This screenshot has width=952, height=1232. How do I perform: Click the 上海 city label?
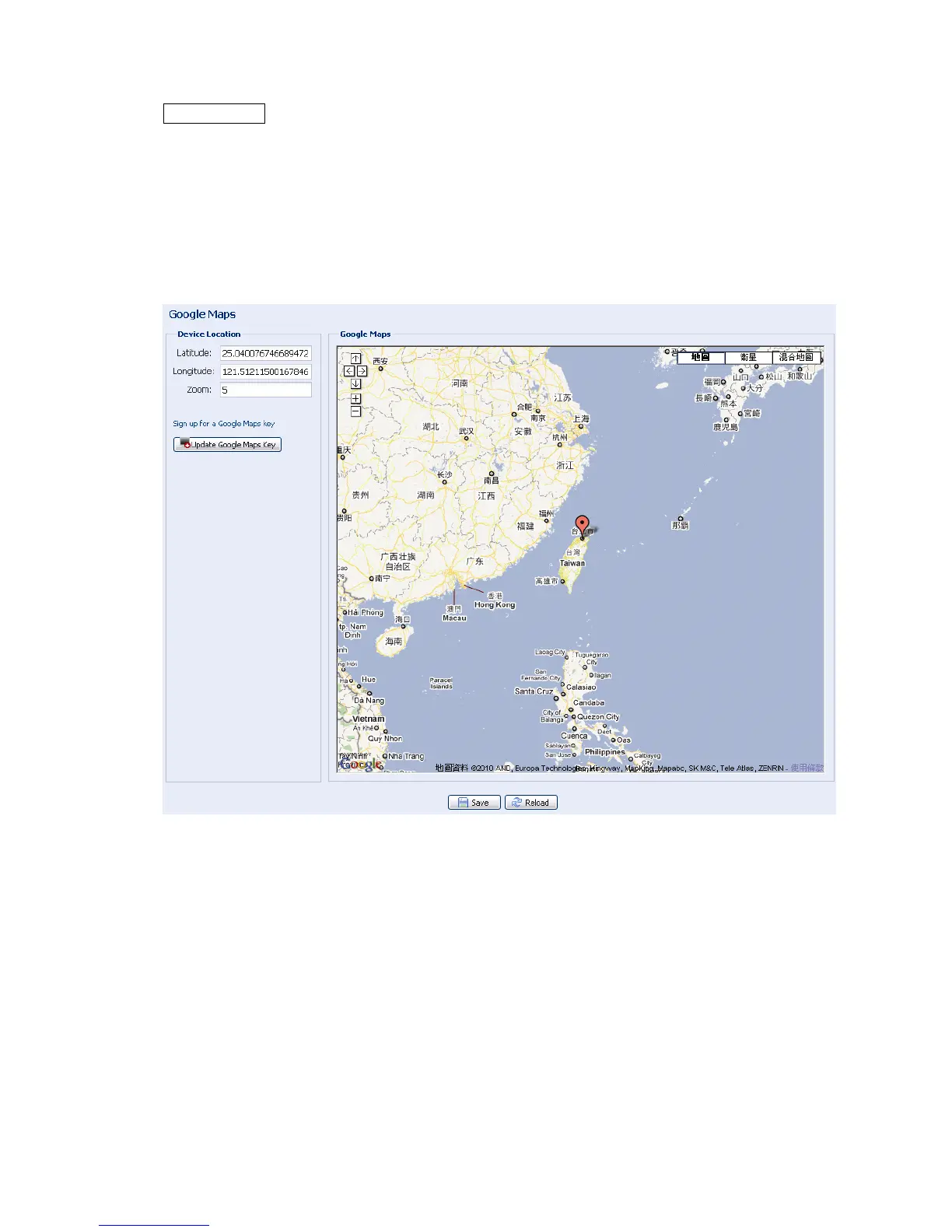pos(581,418)
